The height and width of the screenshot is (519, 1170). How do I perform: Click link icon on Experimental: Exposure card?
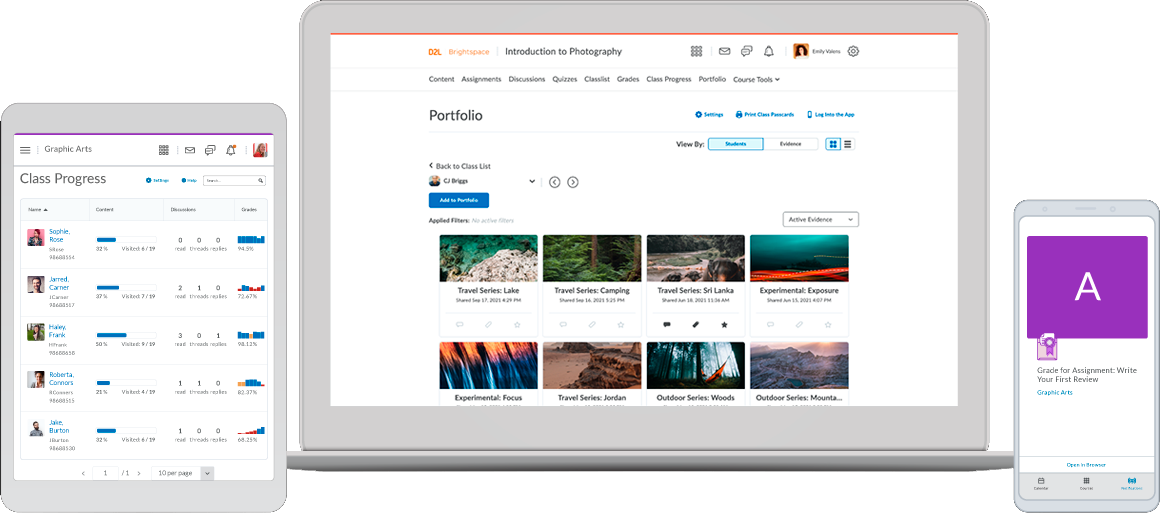(x=799, y=324)
